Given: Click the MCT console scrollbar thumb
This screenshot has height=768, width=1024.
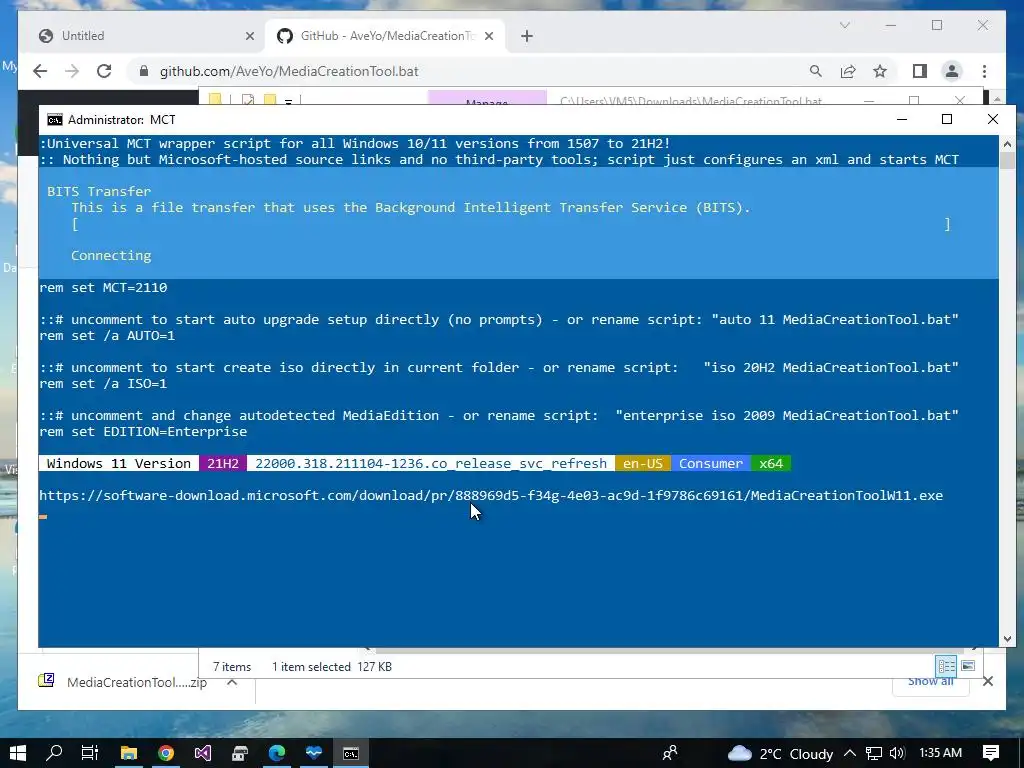Looking at the screenshot, I should tap(1007, 160).
